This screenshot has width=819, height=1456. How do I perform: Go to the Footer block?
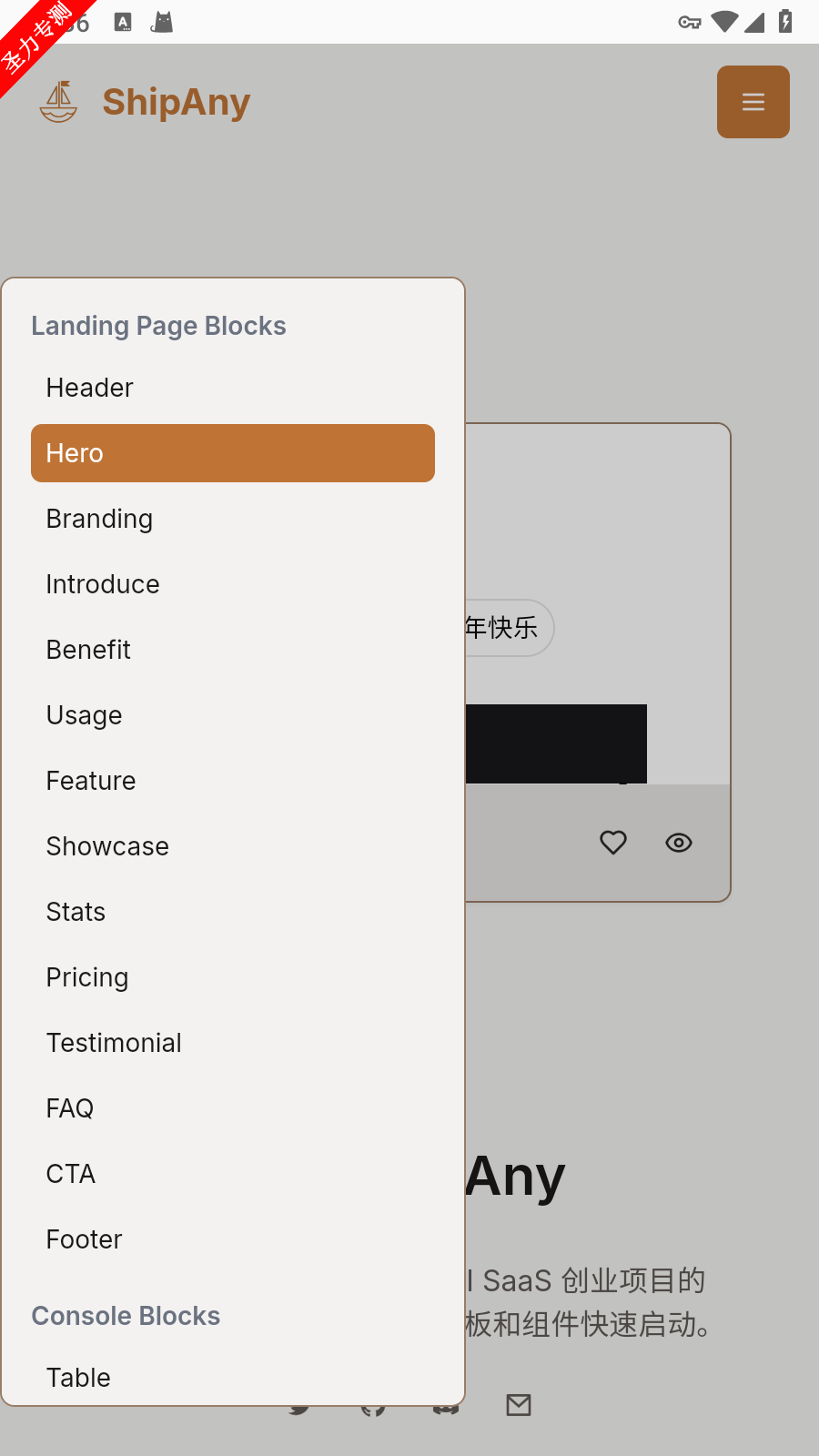233,1239
